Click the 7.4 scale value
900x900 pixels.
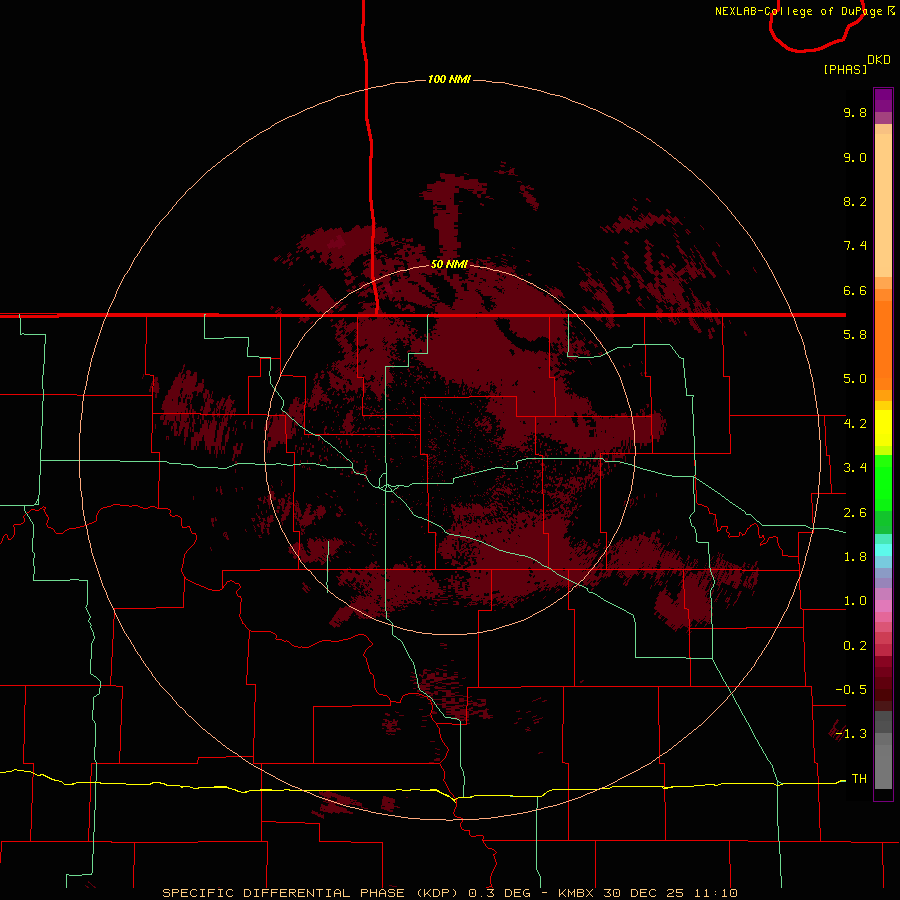coord(855,246)
